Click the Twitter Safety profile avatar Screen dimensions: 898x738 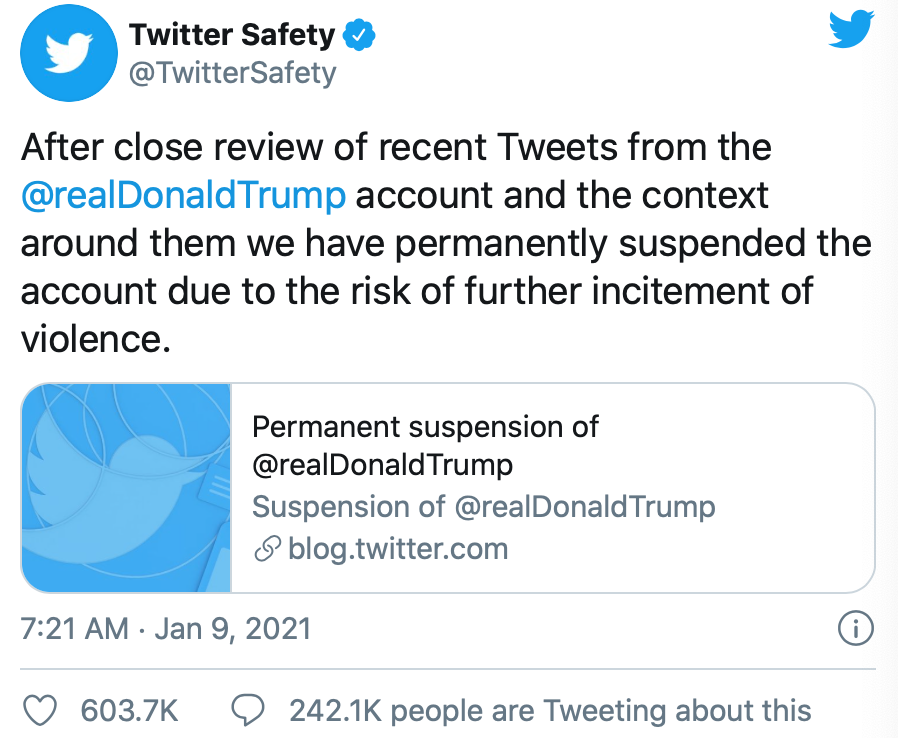pyautogui.click(x=69, y=53)
